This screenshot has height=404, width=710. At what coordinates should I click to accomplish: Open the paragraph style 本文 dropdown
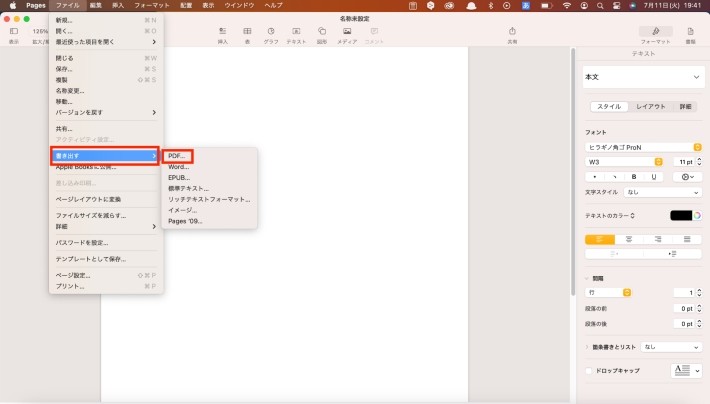tap(643, 77)
